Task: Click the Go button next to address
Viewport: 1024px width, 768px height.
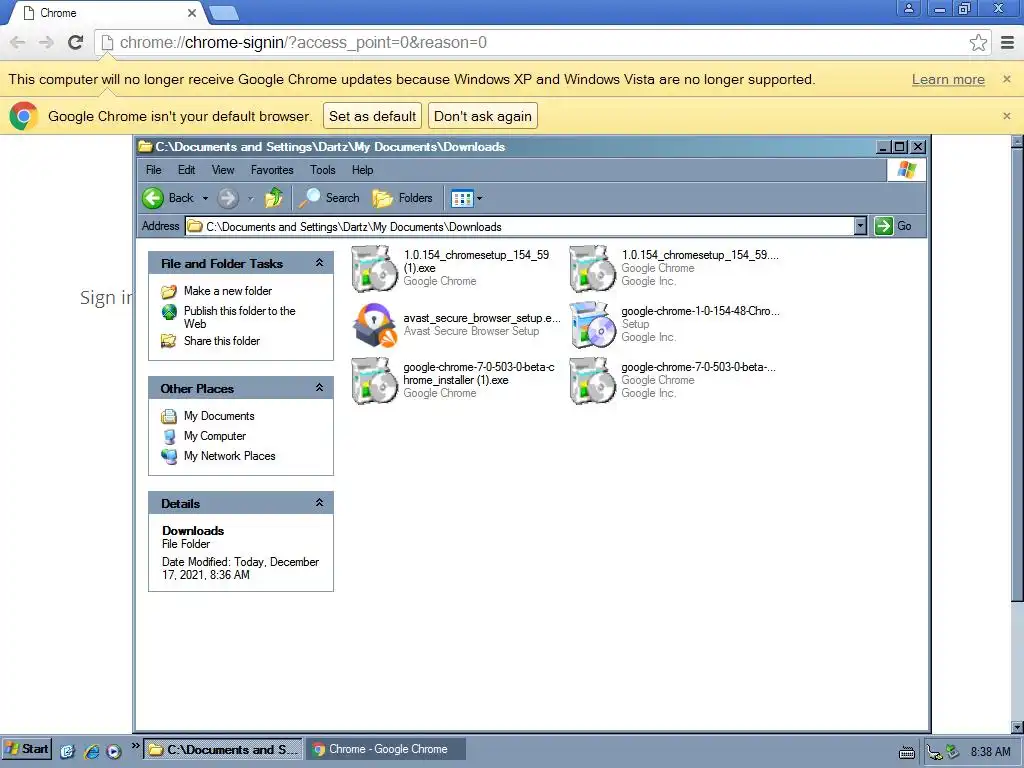Action: pos(893,226)
